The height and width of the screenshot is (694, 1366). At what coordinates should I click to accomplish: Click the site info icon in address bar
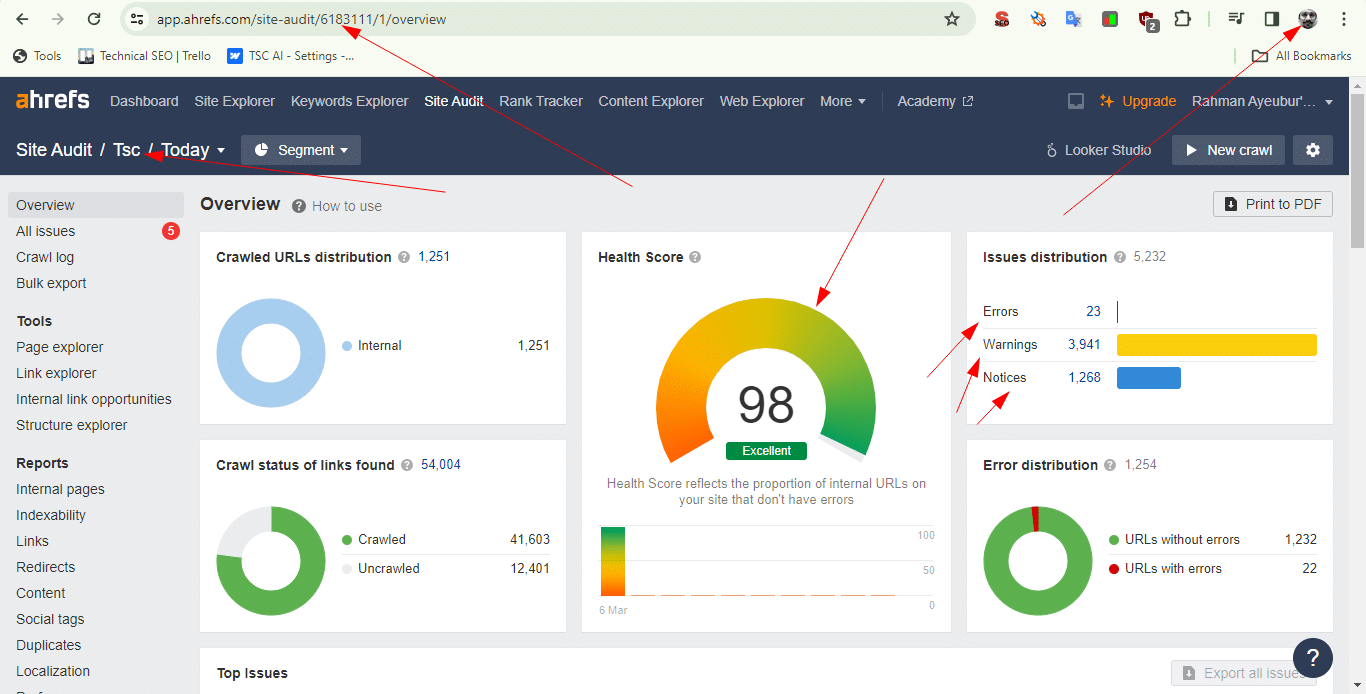point(138,19)
